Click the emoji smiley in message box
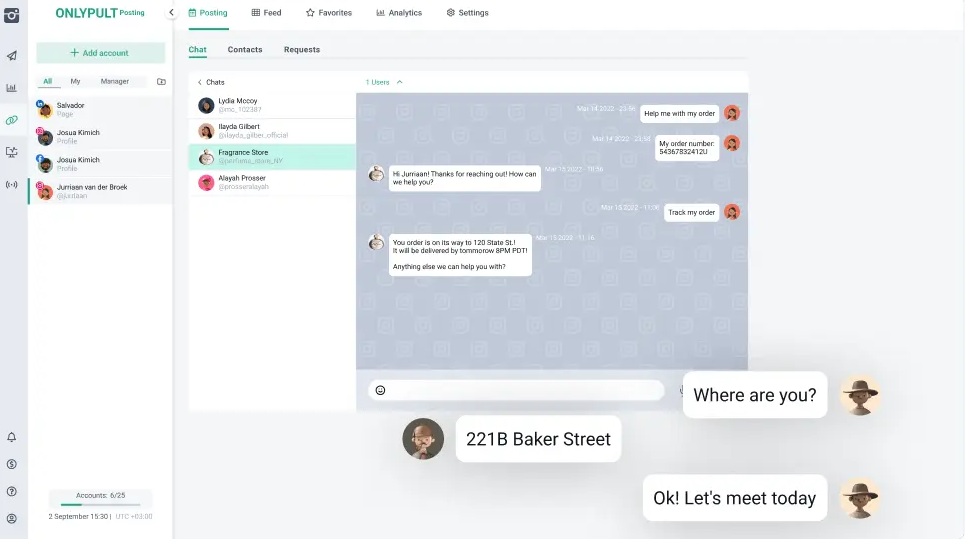Viewport: 965px width, 539px height. point(380,390)
